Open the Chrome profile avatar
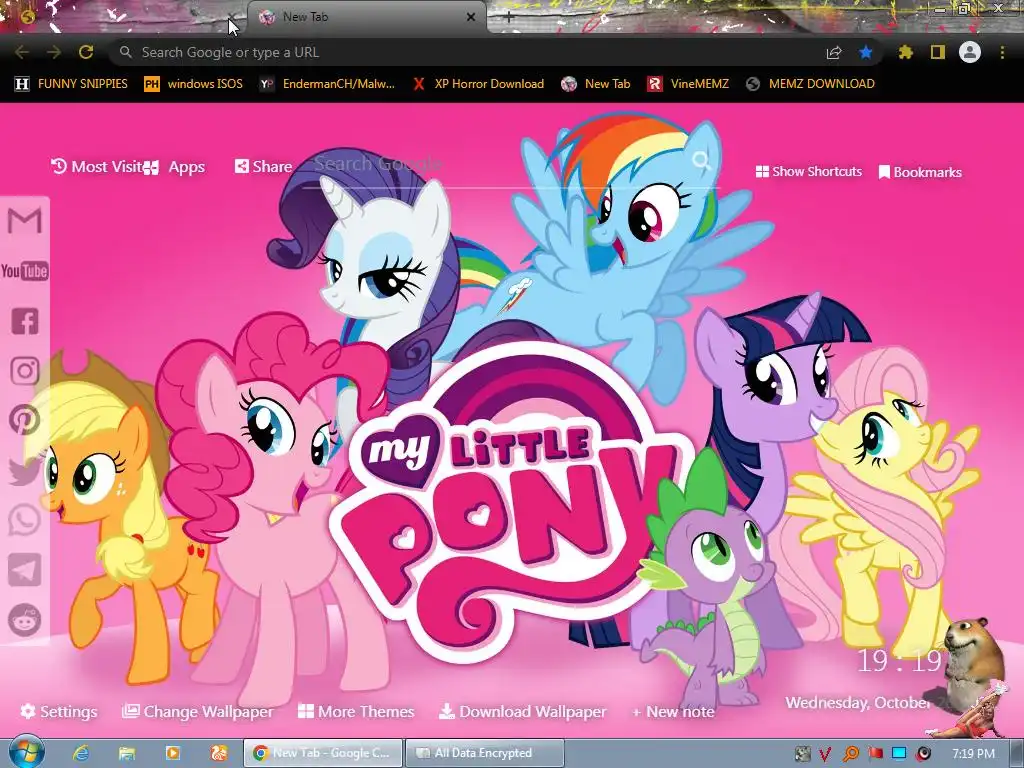This screenshot has height=768, width=1024. tap(970, 52)
